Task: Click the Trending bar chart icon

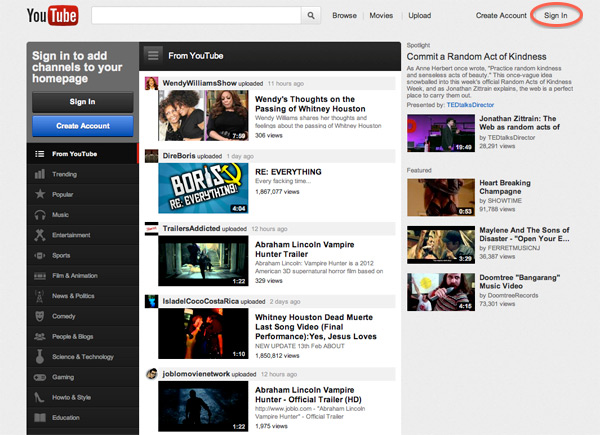Action: coord(40,174)
